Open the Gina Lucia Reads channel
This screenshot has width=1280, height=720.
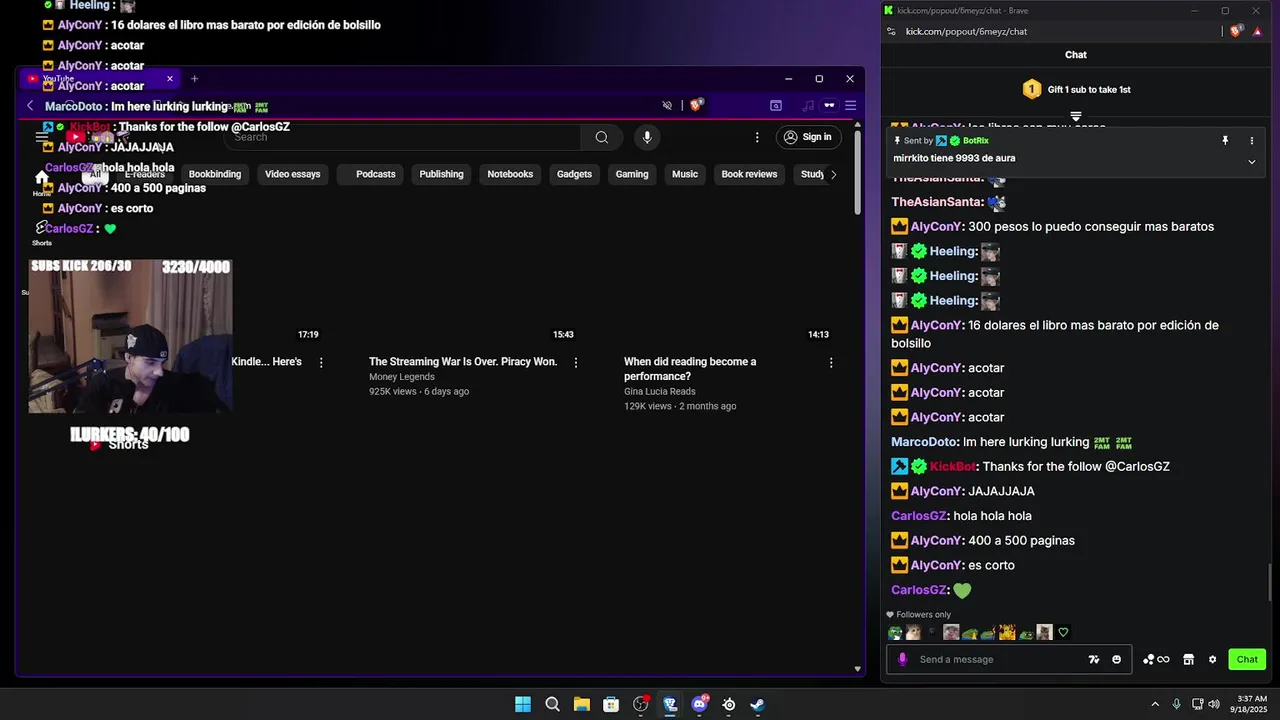pos(659,391)
